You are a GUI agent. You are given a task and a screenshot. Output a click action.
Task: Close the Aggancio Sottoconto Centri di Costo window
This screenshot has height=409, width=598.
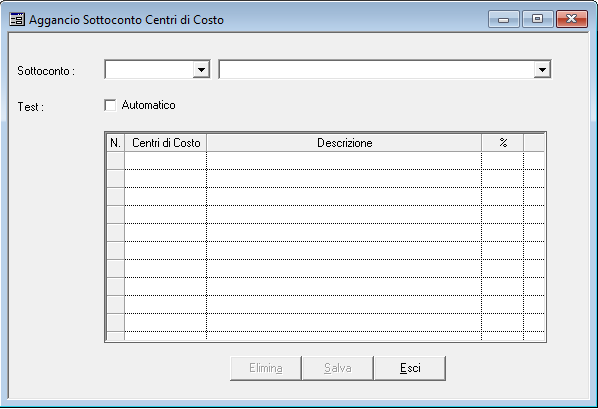[571, 19]
